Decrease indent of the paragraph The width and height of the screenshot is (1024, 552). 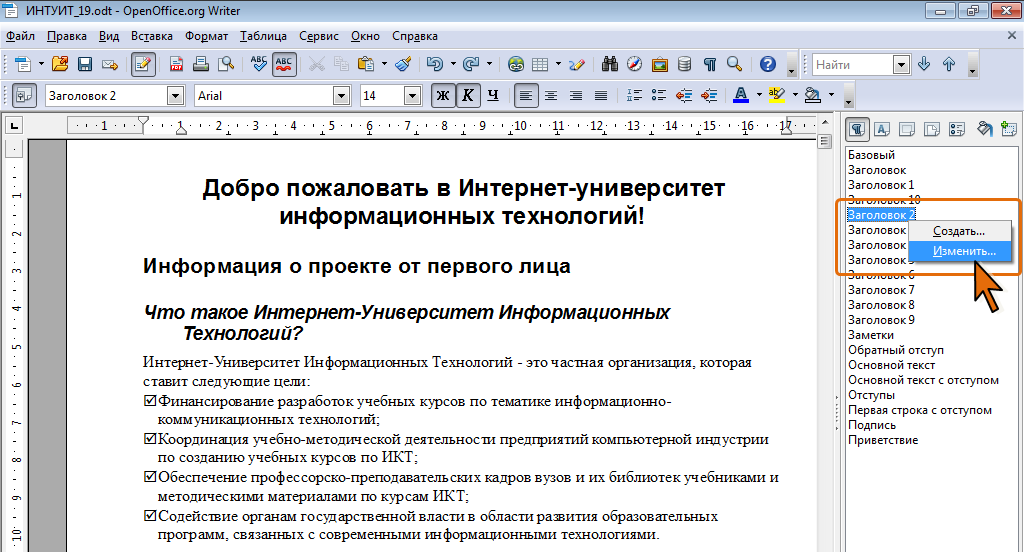[x=684, y=95]
